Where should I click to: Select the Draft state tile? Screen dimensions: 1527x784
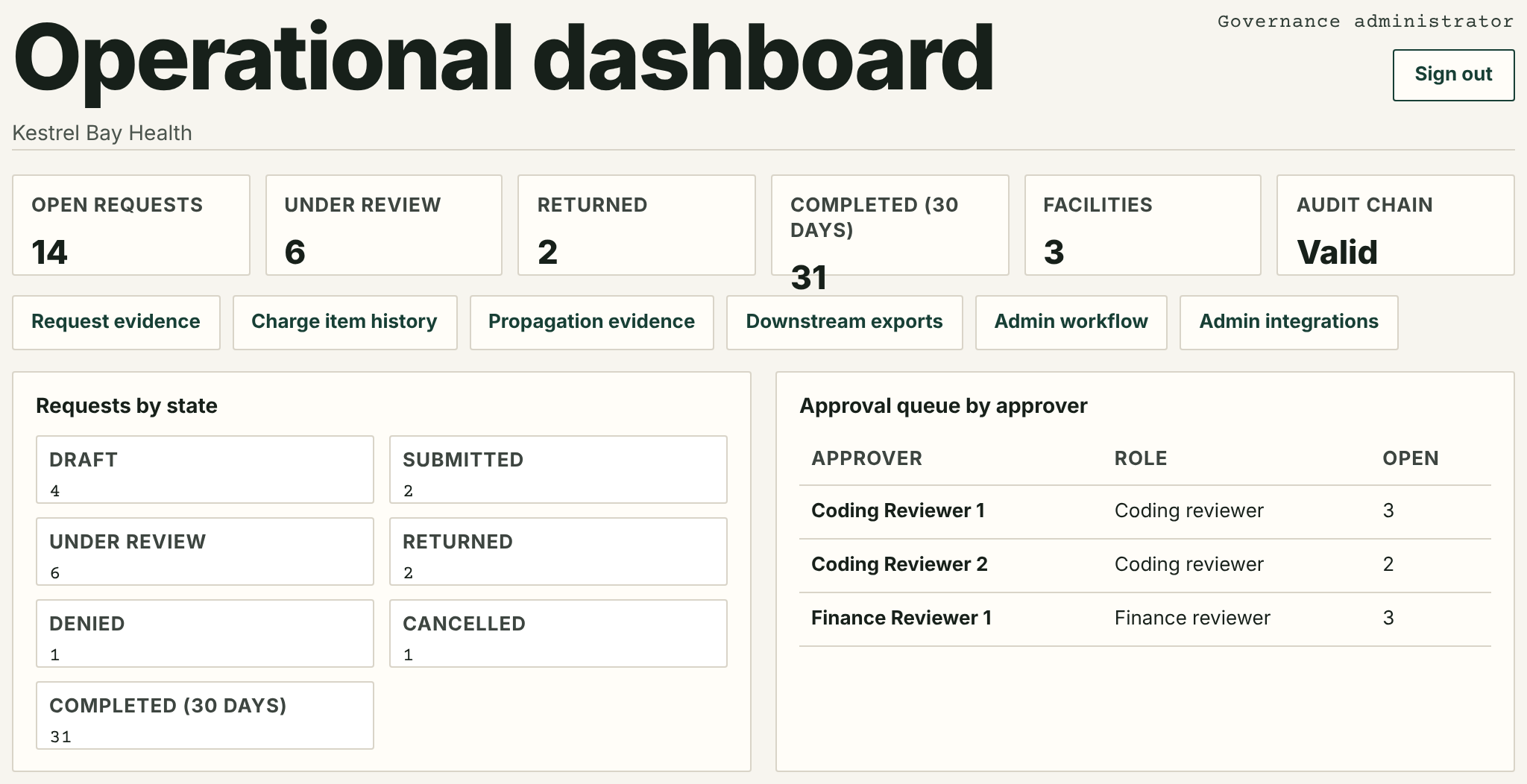(205, 470)
